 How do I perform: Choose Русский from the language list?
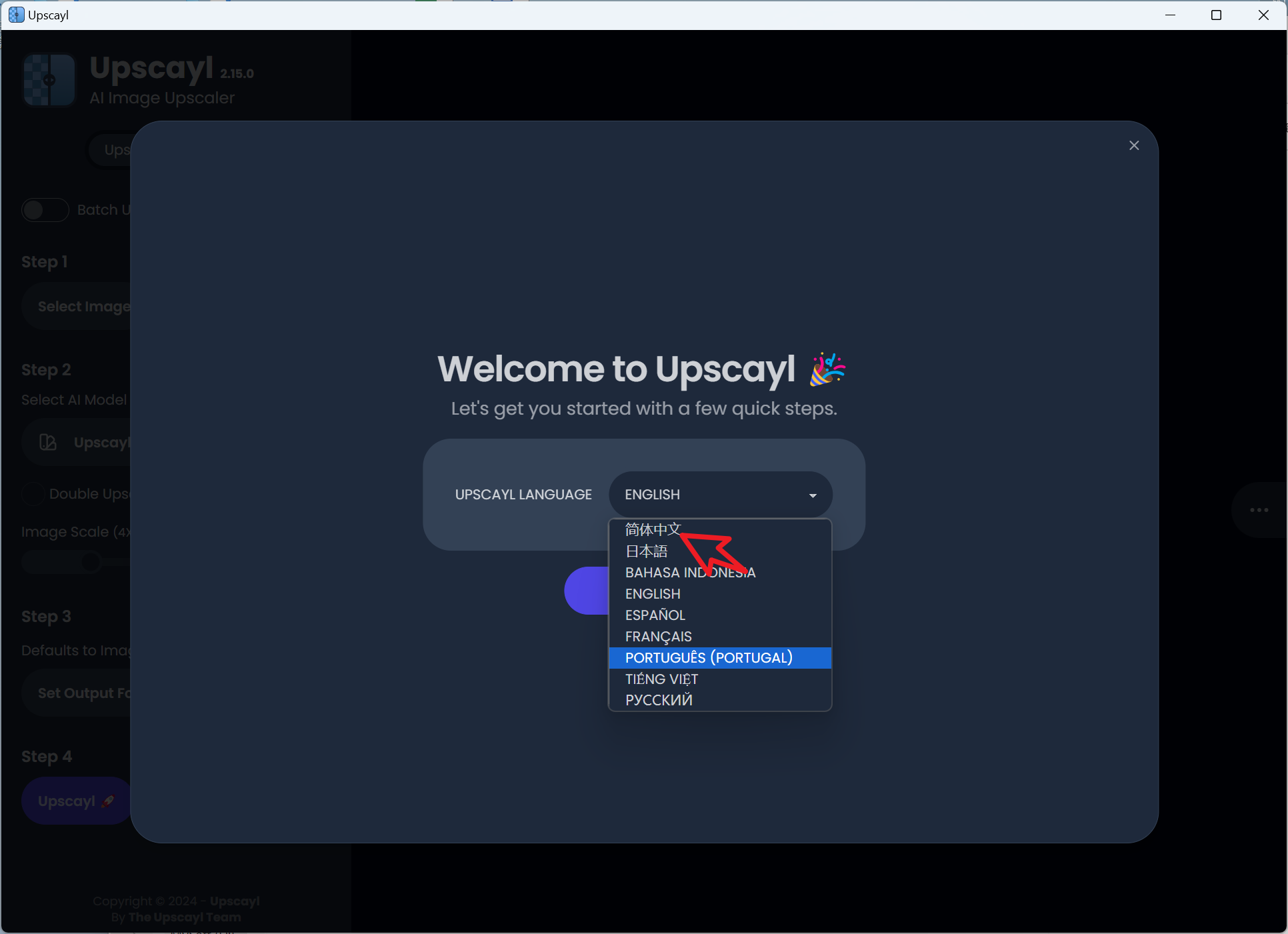coord(721,700)
